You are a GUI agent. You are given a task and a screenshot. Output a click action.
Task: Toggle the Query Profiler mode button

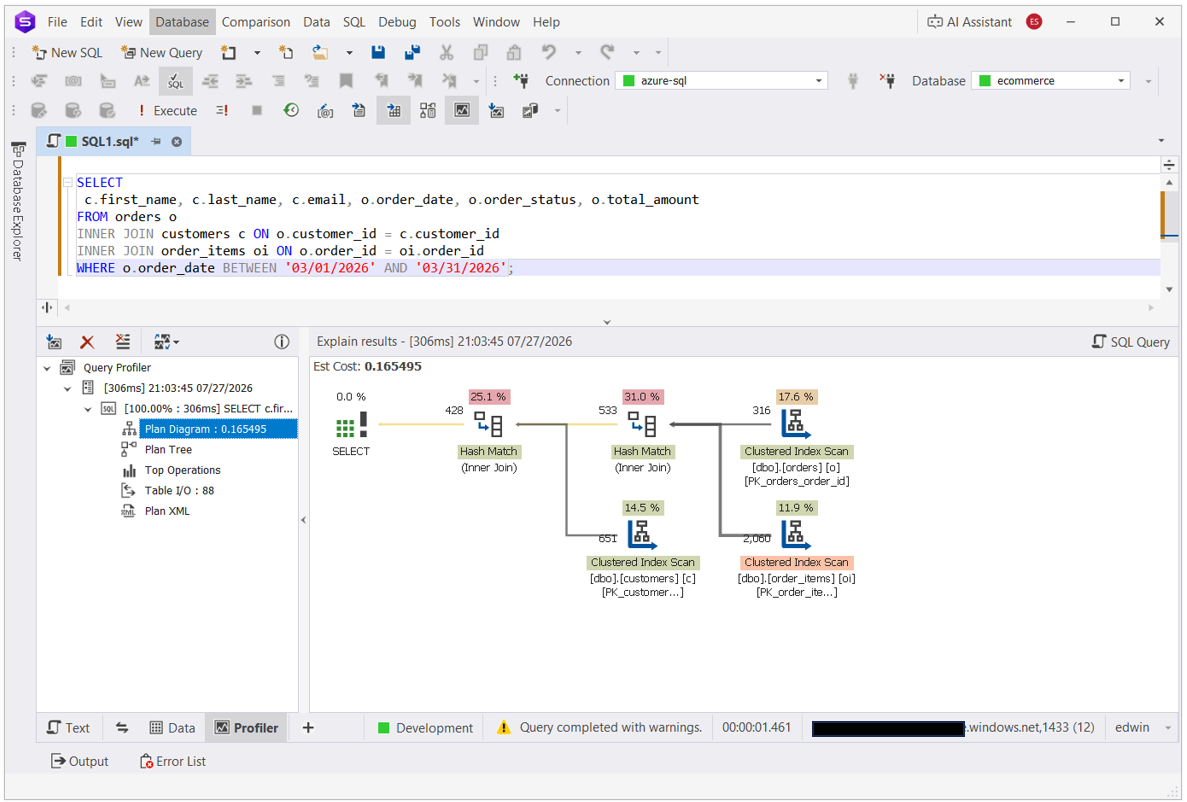[x=462, y=111]
